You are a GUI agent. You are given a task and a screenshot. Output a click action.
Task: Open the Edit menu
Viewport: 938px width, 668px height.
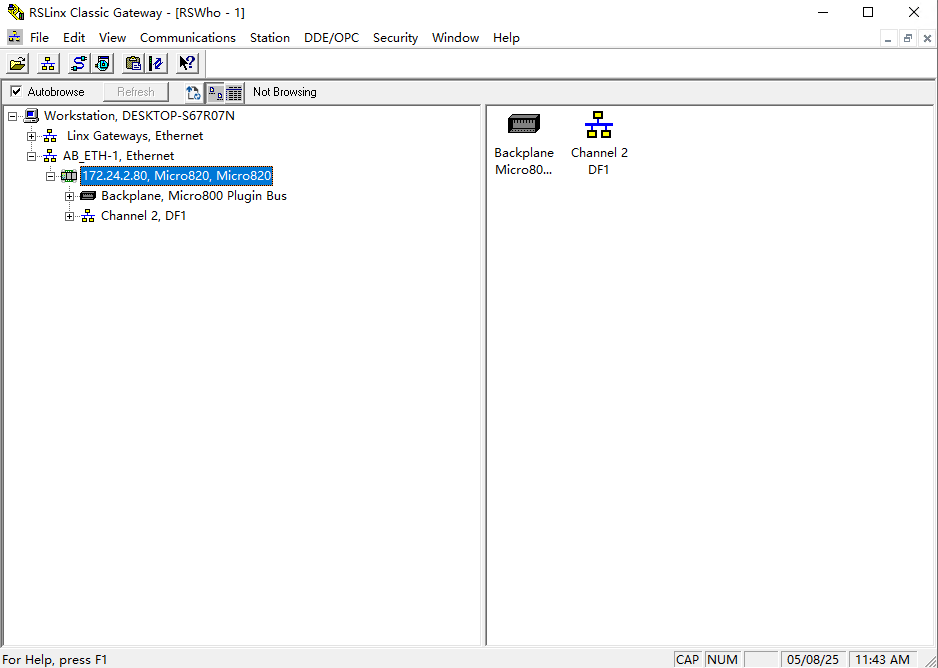[74, 38]
